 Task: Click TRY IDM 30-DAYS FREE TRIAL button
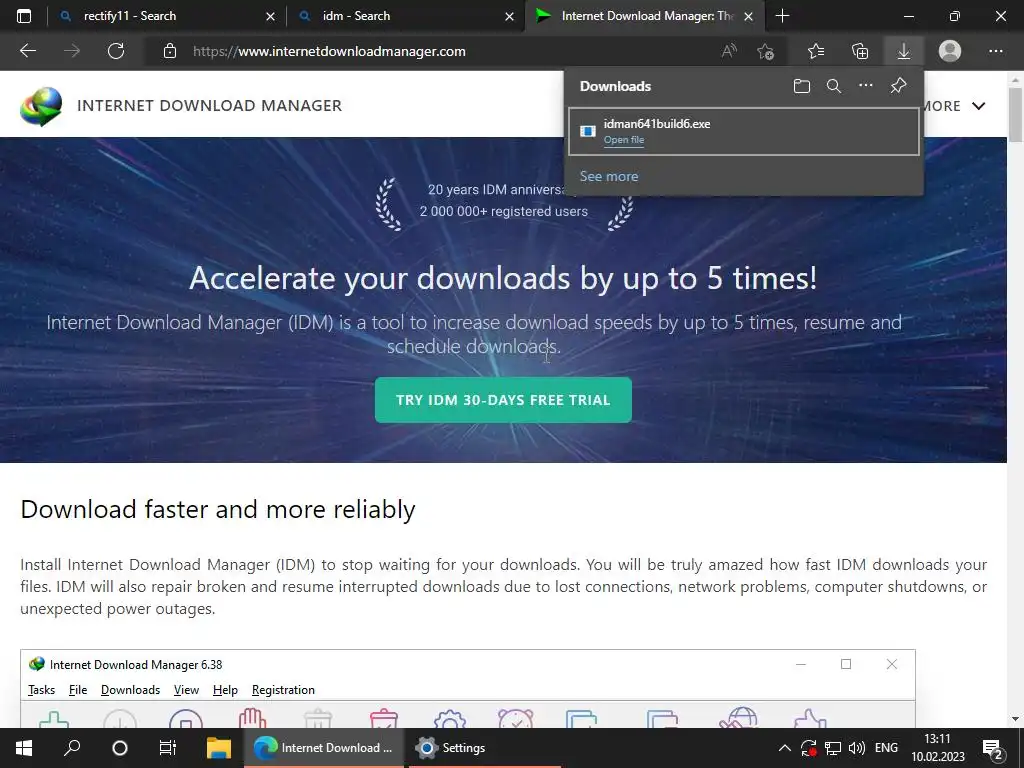503,400
